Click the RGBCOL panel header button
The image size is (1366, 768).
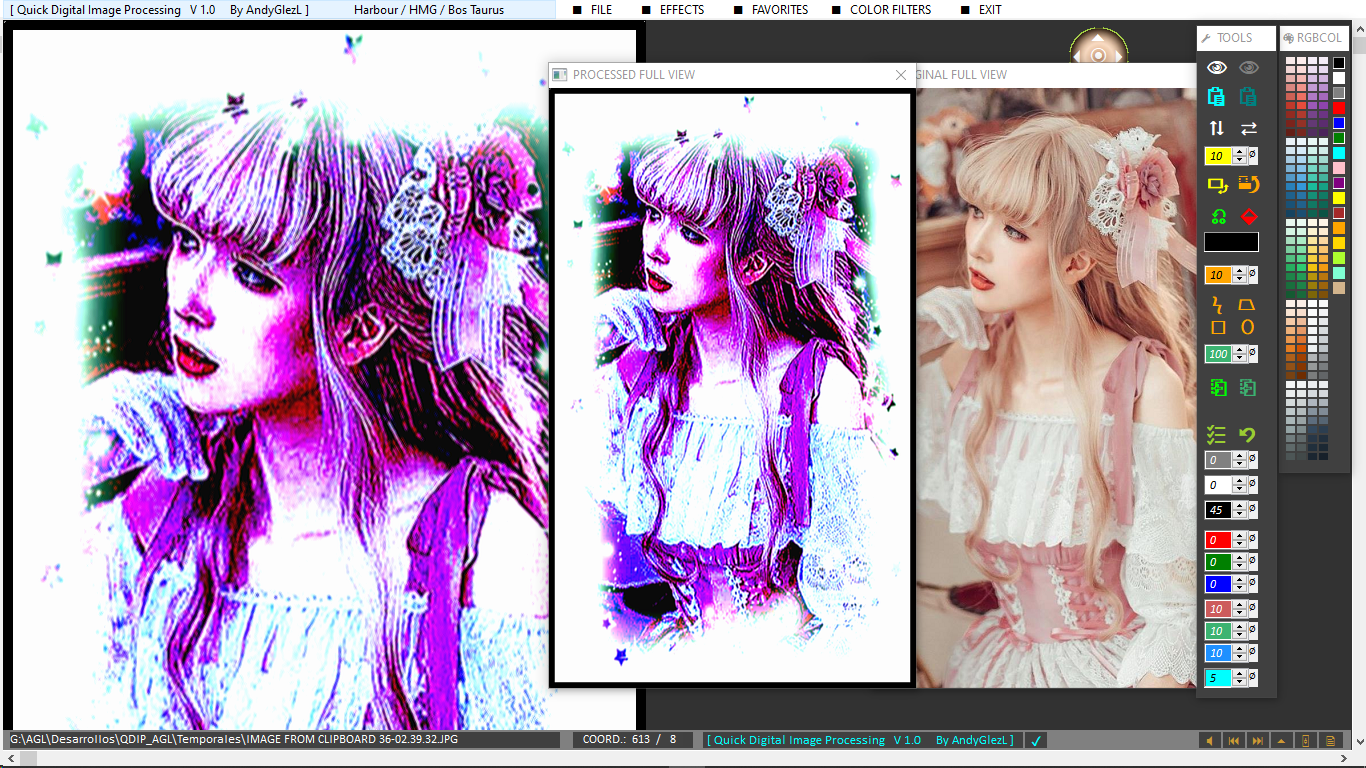click(1314, 38)
